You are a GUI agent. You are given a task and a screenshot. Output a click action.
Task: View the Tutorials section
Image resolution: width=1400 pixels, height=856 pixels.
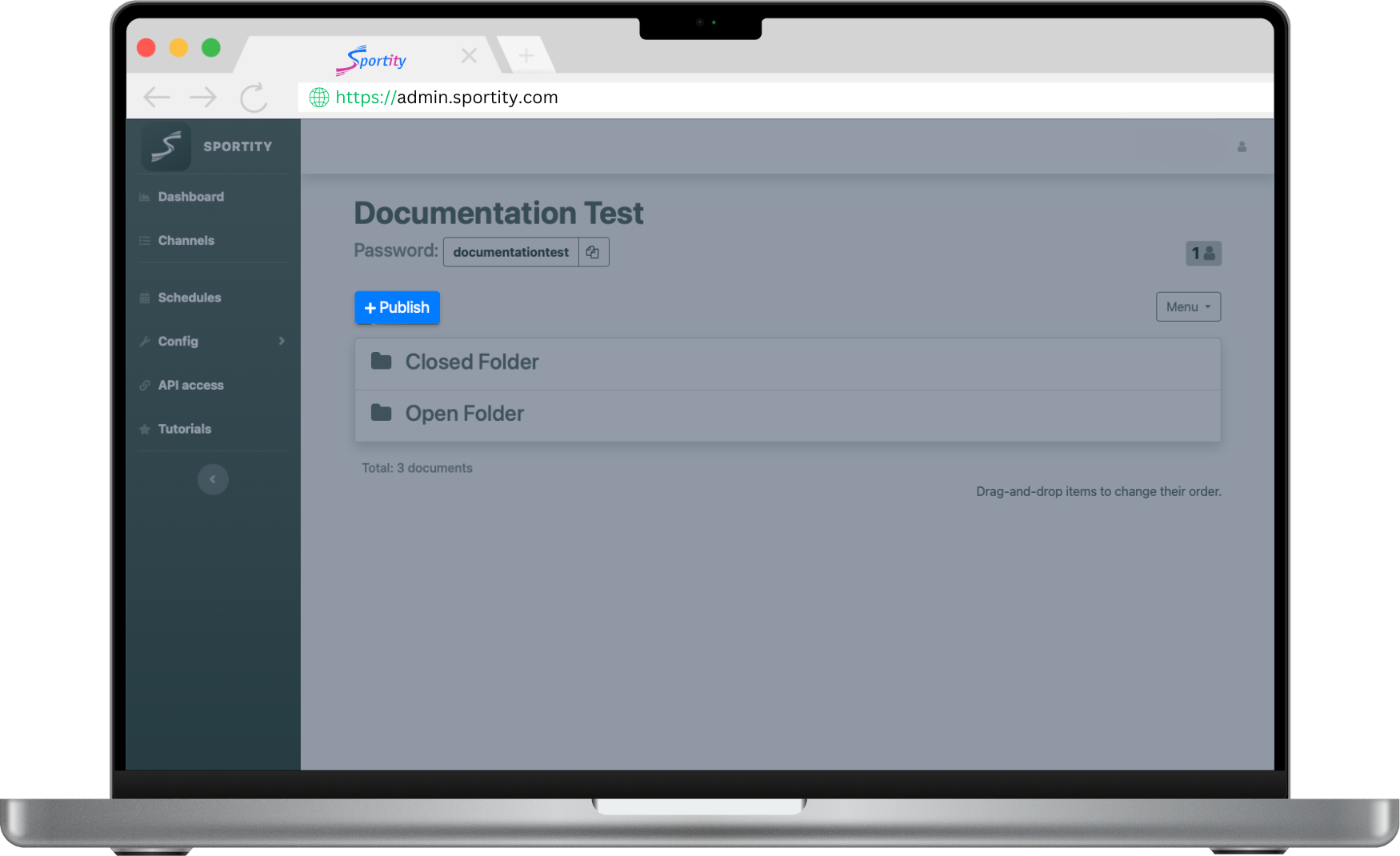[x=185, y=428]
